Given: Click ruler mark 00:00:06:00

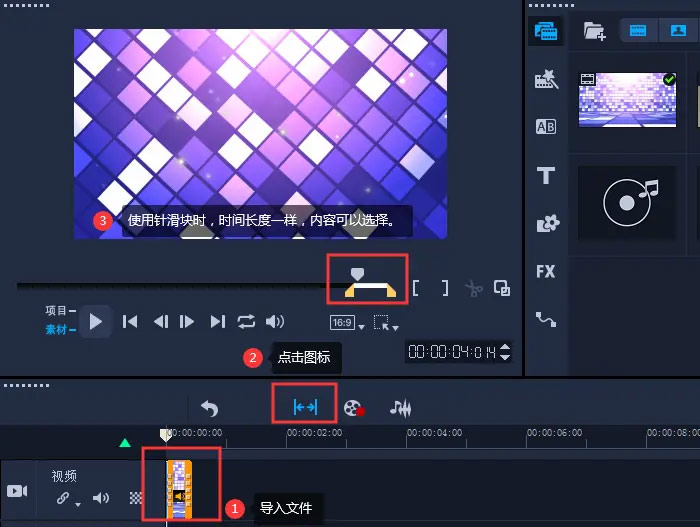Looking at the screenshot, I should (x=554, y=433).
